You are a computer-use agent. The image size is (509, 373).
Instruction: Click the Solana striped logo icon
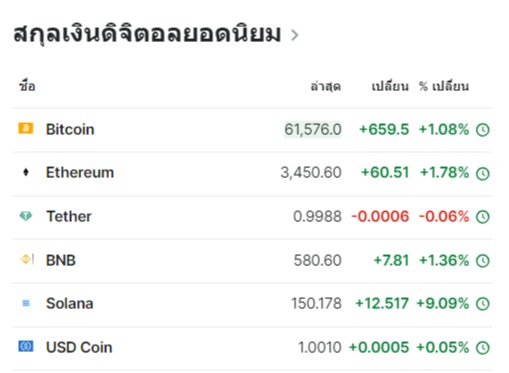[26, 303]
